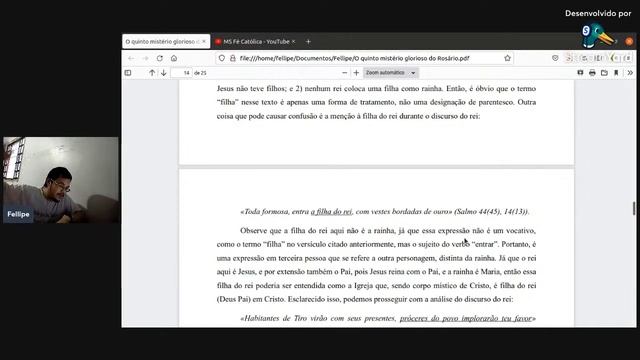Click Fellipe's webcam video thumbnail

tap(61, 180)
